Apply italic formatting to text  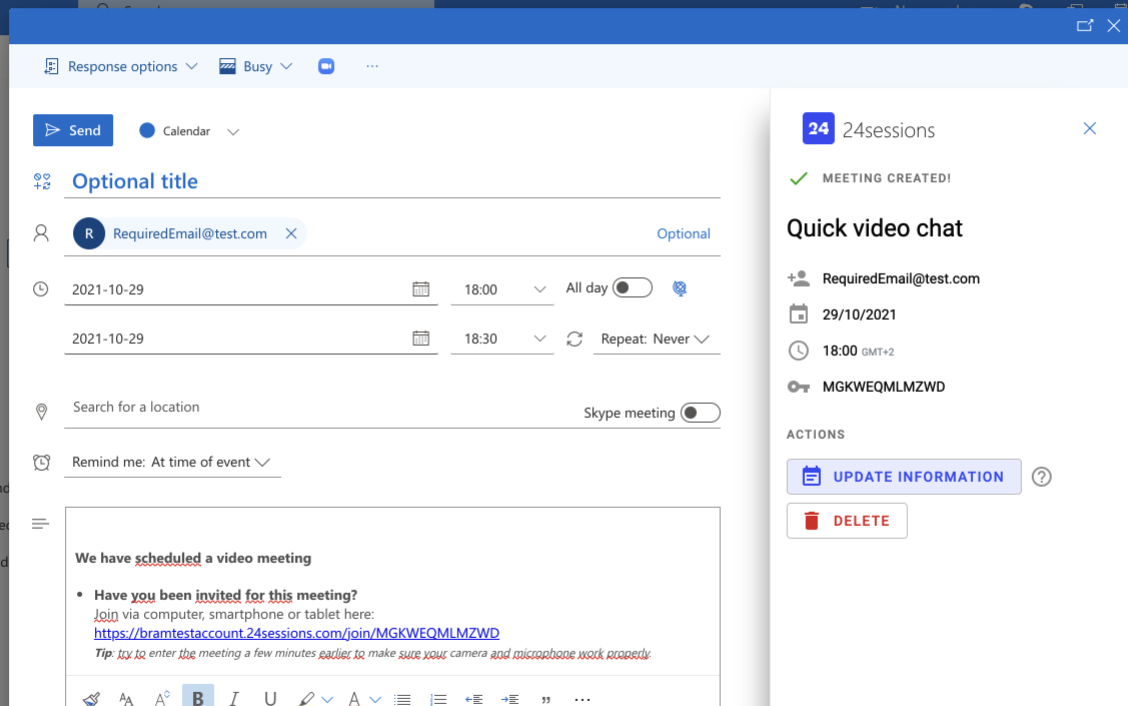tap(234, 698)
